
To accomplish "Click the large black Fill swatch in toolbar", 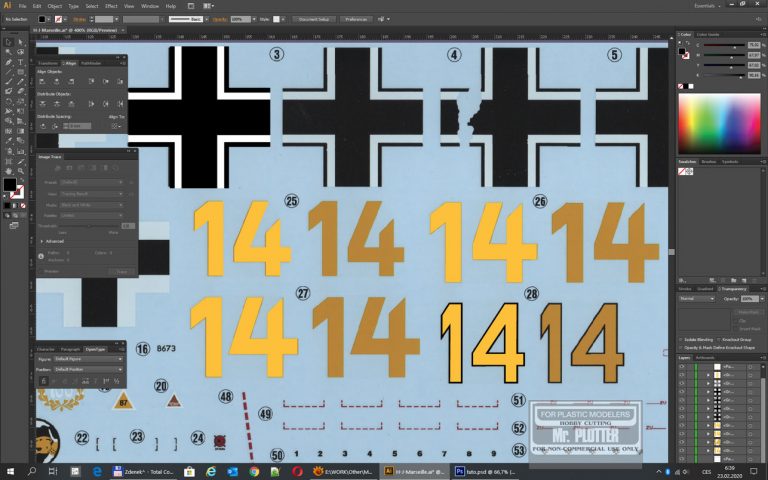I will [9, 185].
